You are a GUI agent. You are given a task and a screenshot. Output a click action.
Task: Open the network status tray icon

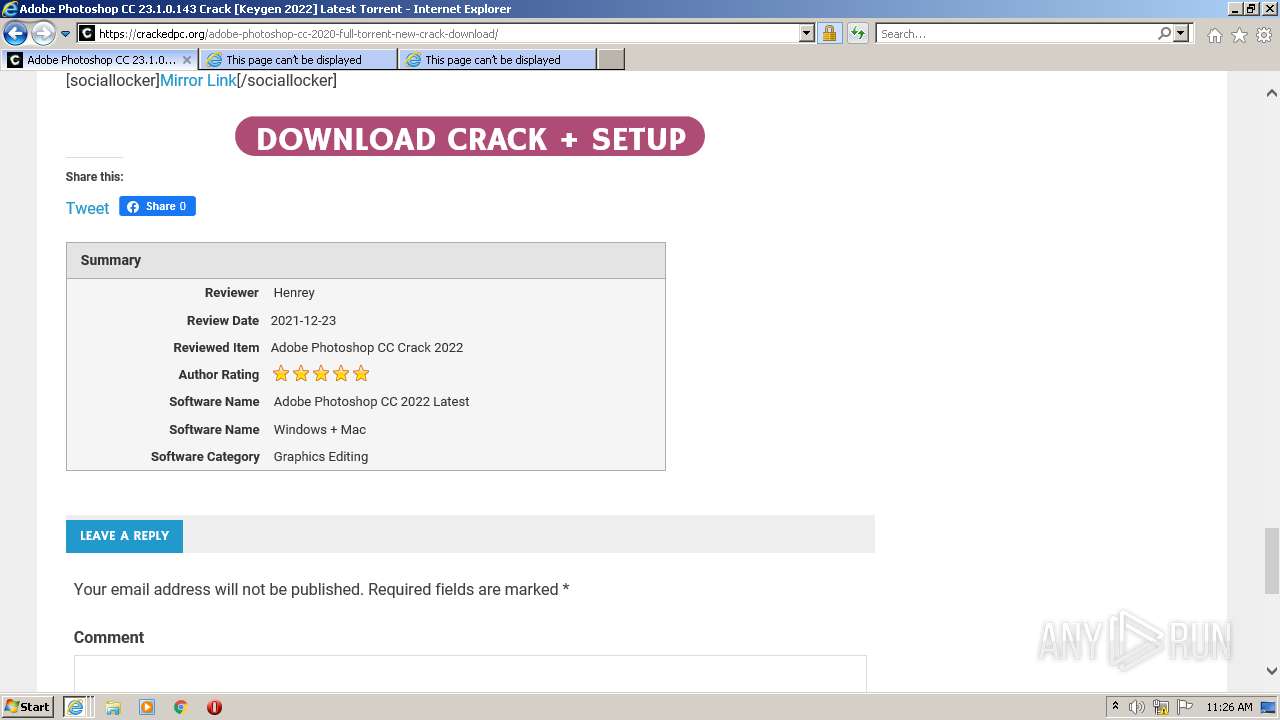click(1161, 707)
